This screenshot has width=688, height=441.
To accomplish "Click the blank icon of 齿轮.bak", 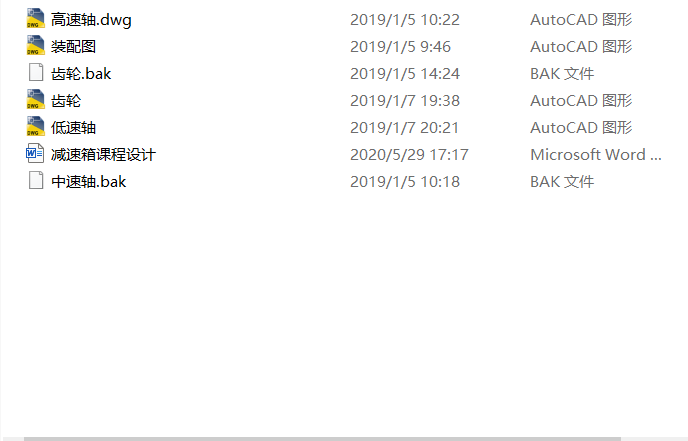I will pos(36,73).
